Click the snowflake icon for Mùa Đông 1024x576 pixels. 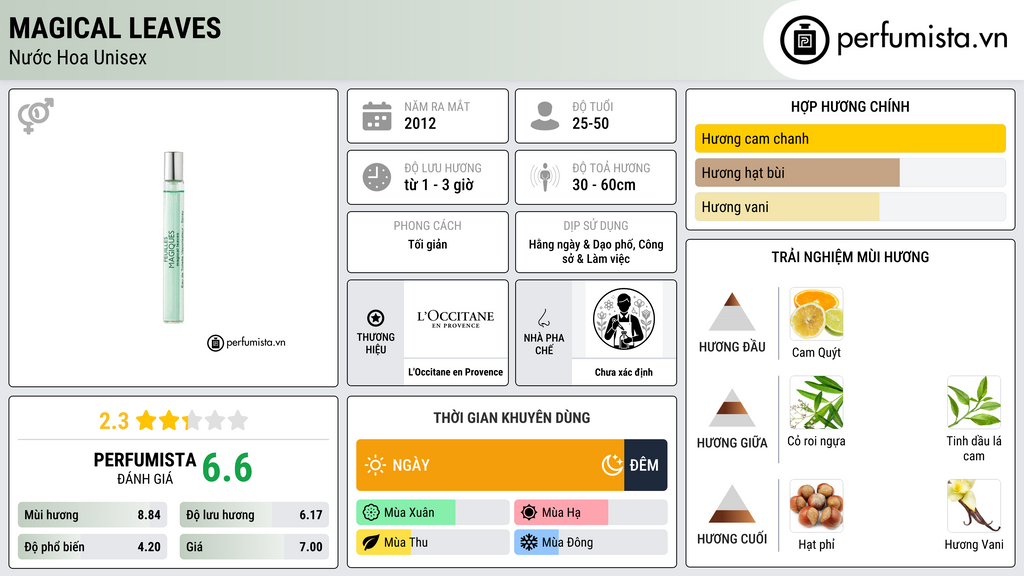[x=529, y=542]
